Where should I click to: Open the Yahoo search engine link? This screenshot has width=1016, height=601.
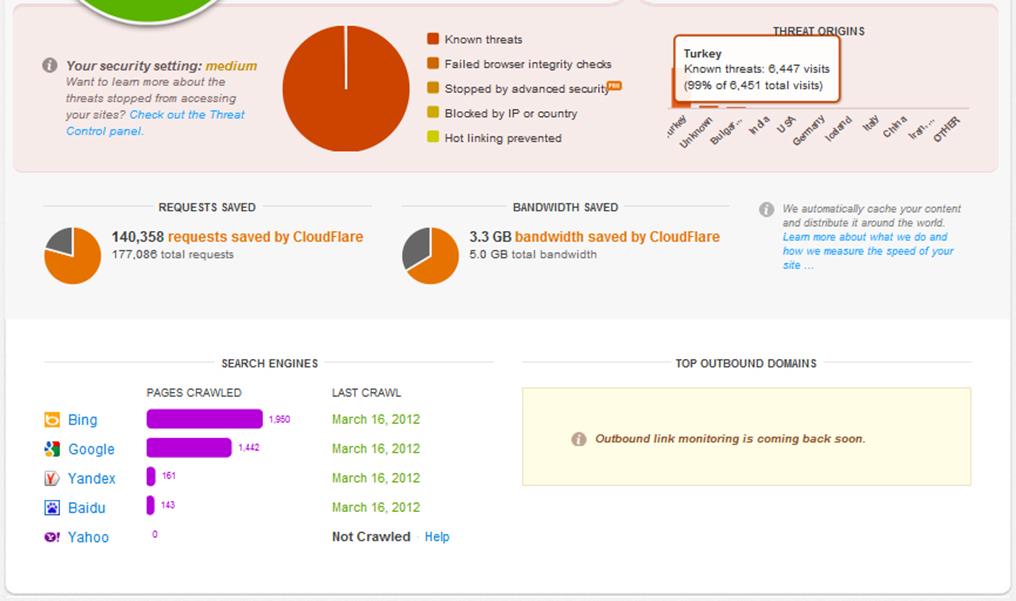click(x=88, y=537)
